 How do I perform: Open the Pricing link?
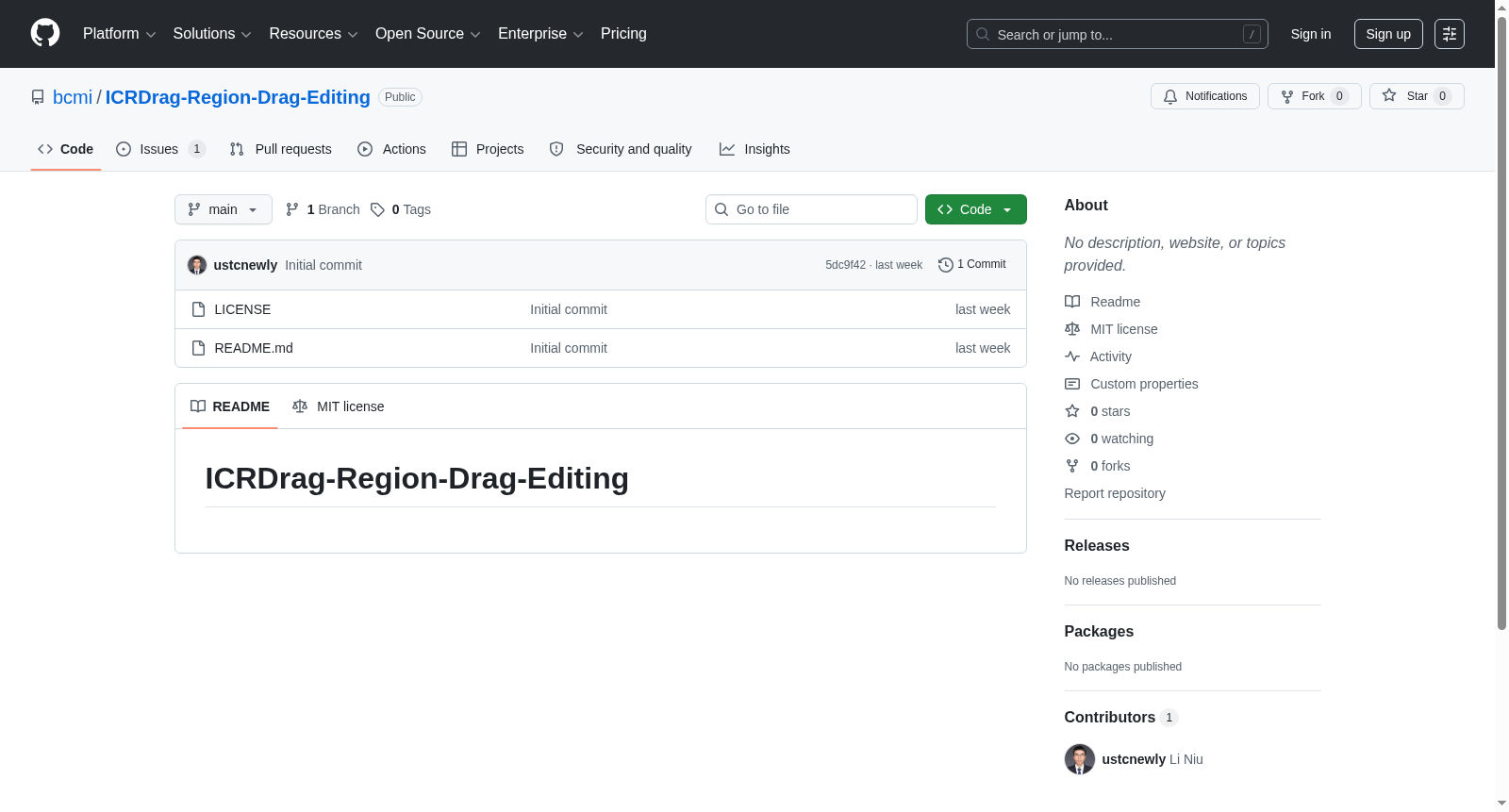point(623,34)
